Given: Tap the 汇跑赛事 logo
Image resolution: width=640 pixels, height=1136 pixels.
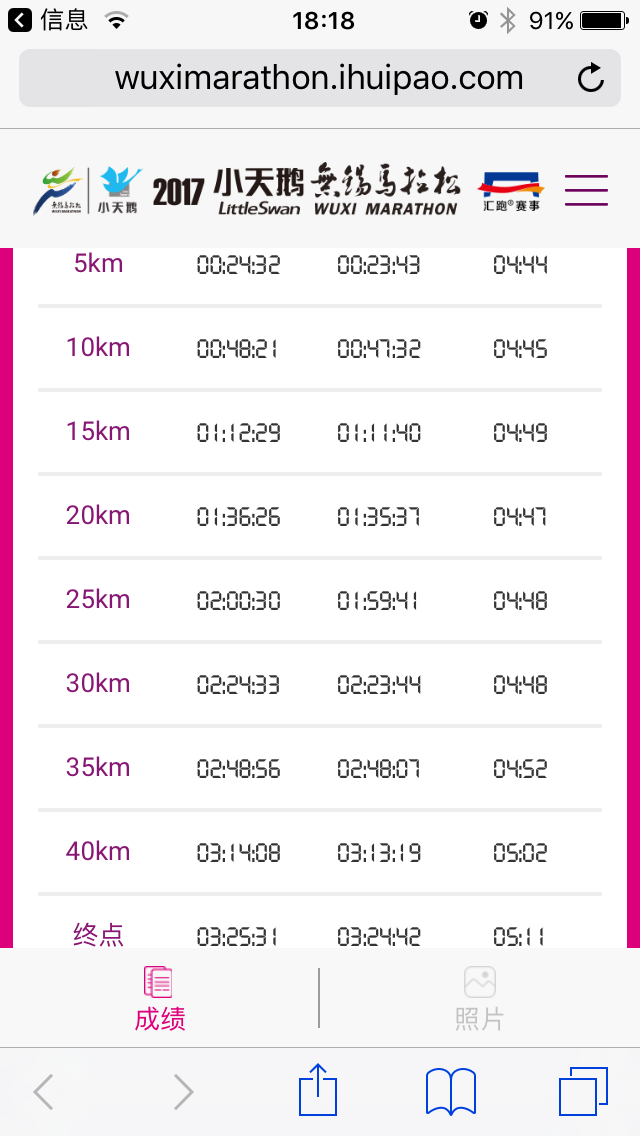Looking at the screenshot, I should (x=511, y=191).
